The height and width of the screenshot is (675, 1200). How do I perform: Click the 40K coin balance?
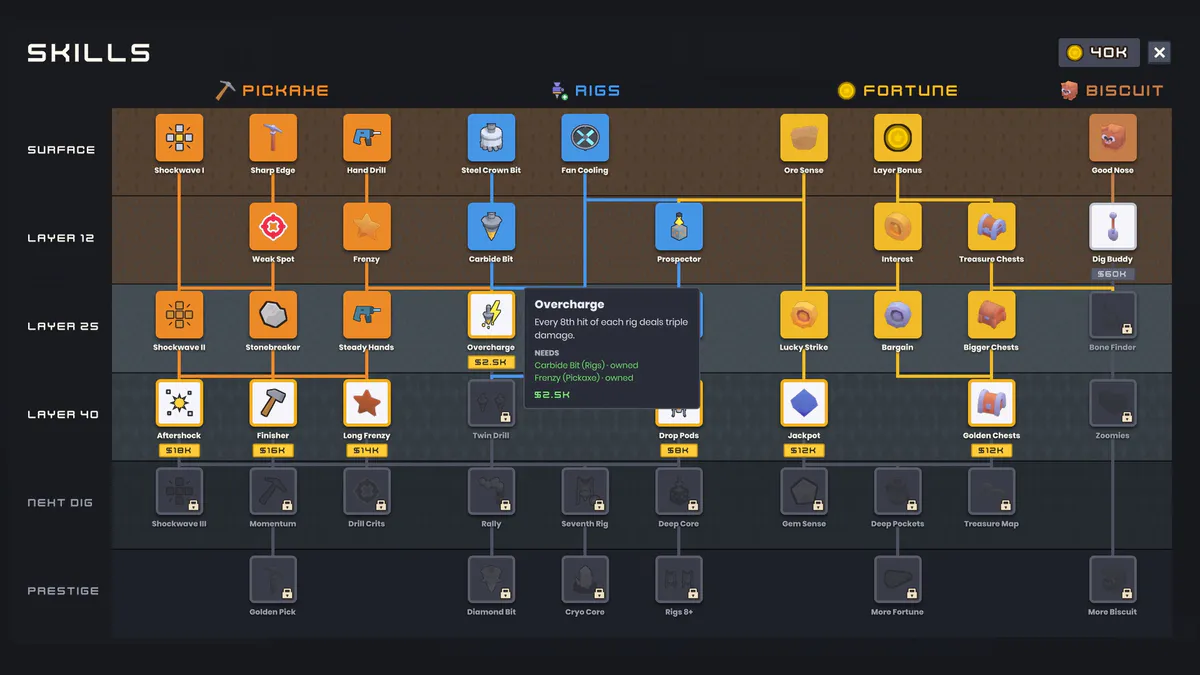(1100, 52)
